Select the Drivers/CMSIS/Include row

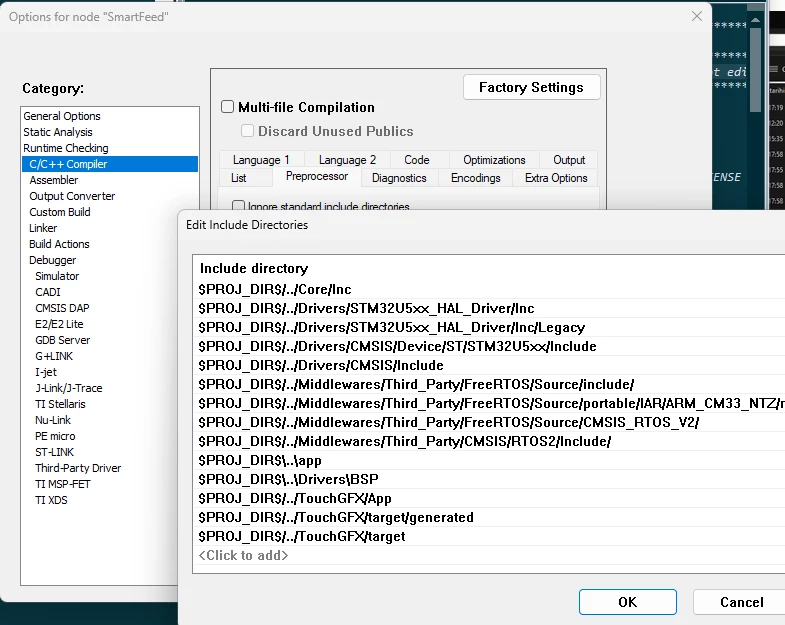point(489,366)
